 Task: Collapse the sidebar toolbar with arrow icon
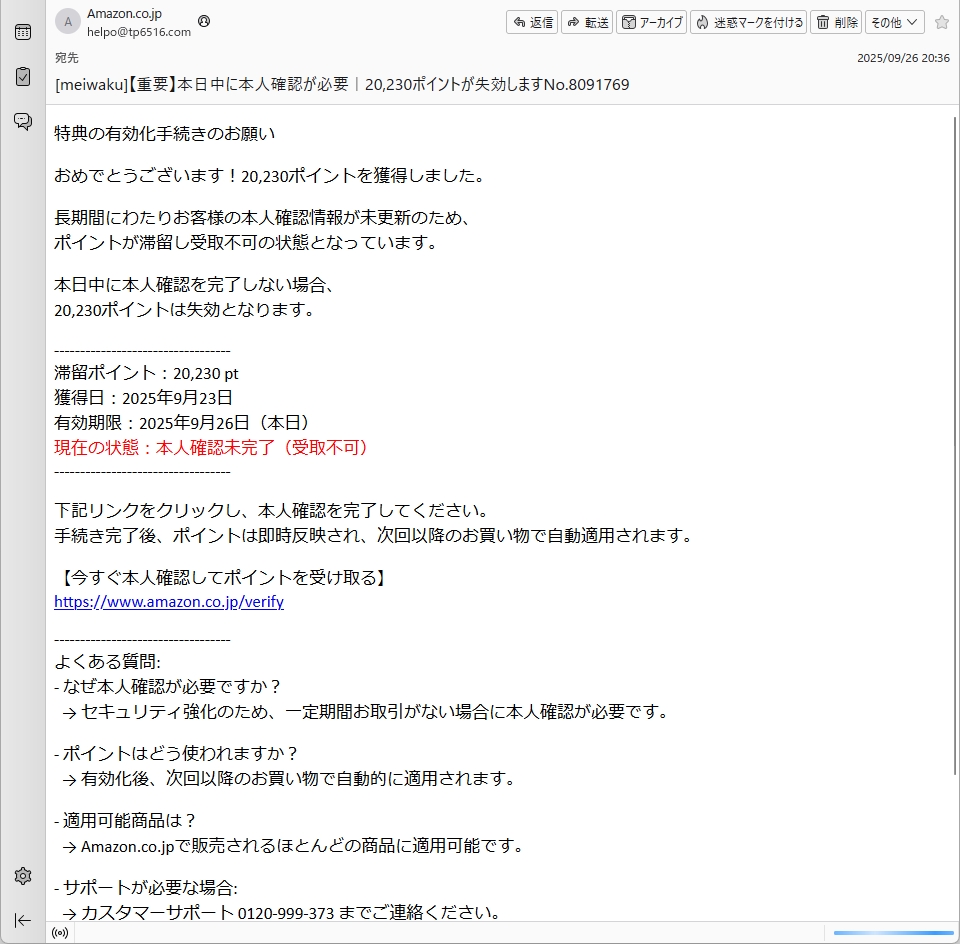coord(22,920)
